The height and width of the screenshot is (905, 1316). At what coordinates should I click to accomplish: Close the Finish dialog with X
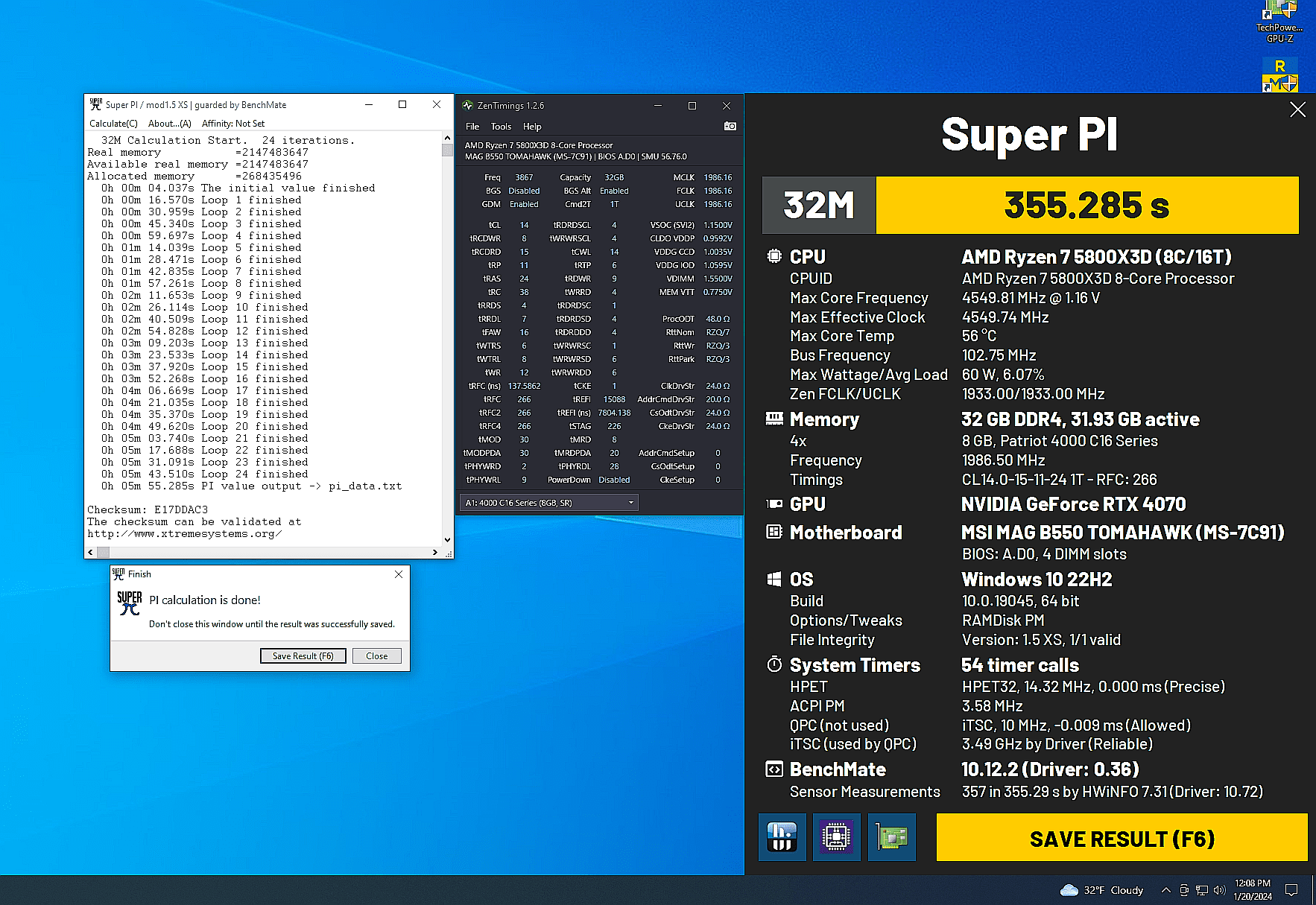(x=399, y=574)
